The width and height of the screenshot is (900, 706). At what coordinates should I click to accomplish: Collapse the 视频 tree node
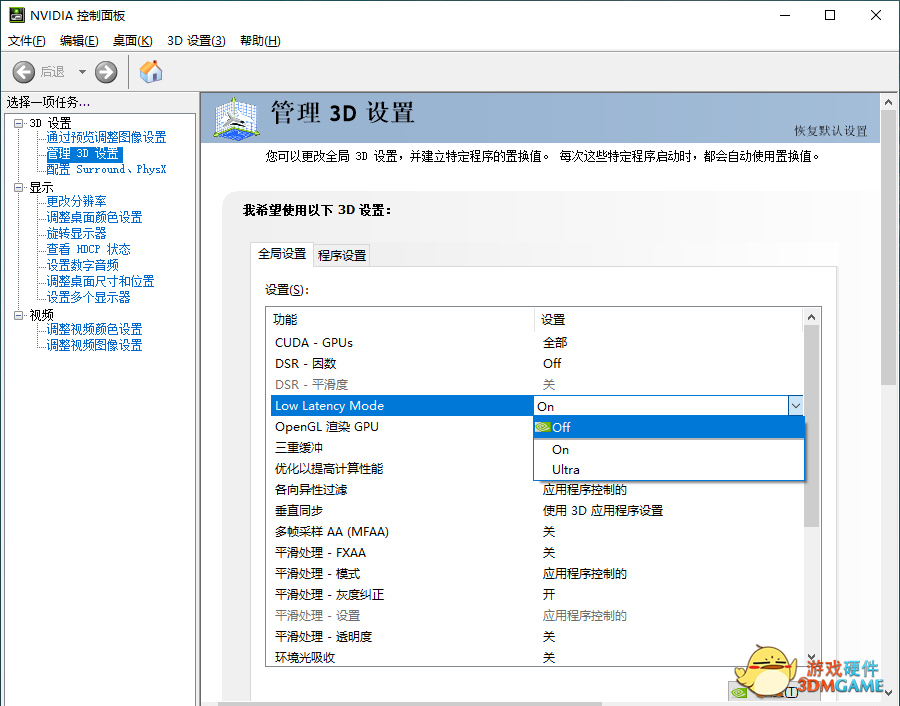(x=19, y=315)
